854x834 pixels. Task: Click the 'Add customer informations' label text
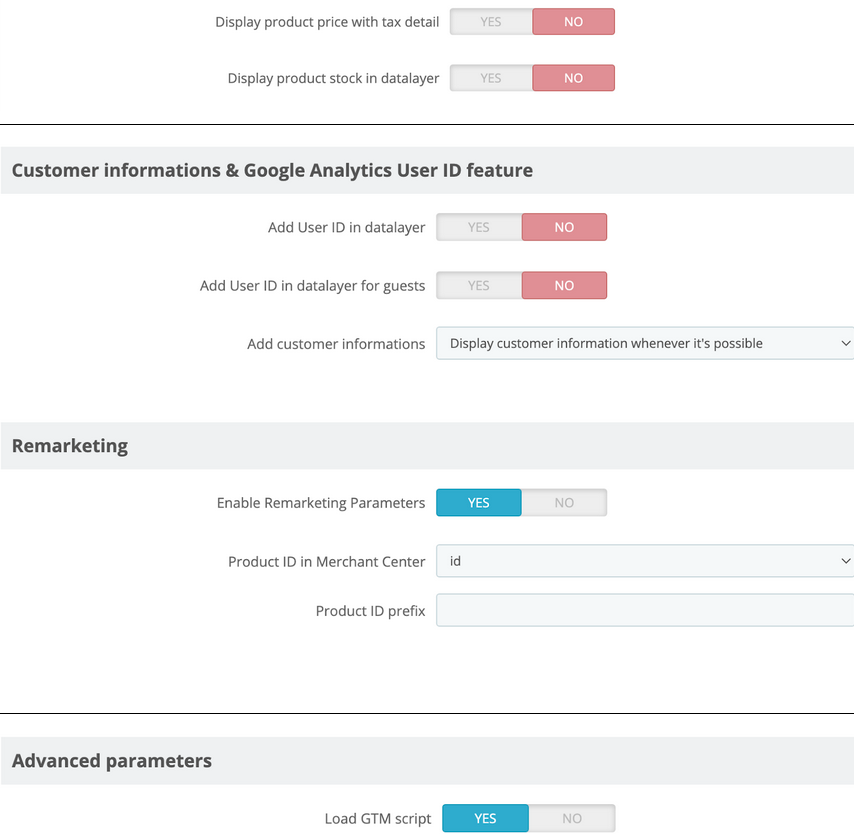pos(336,344)
